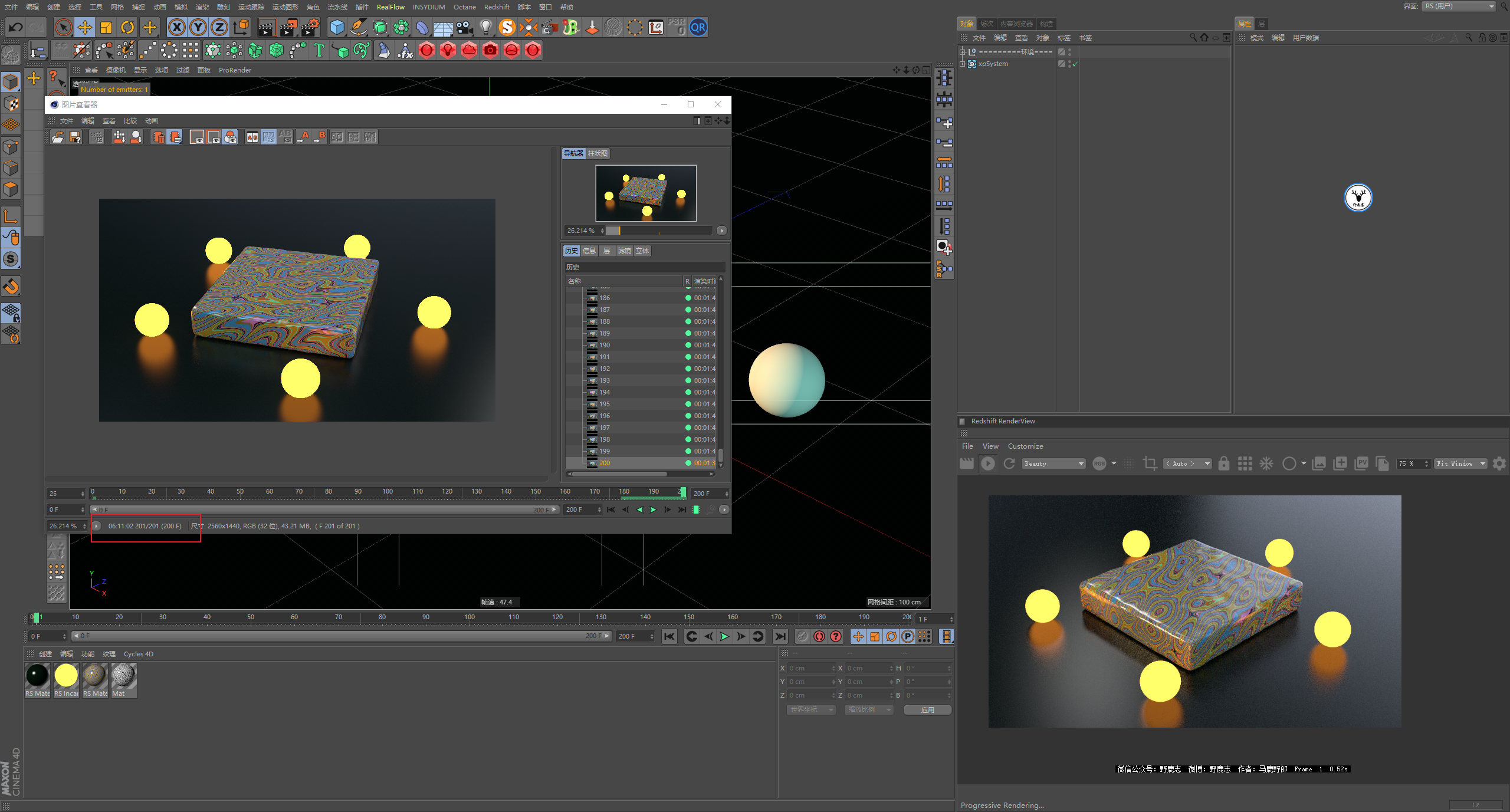The image size is (1510, 812).
Task: Expand the xpSystem object tree
Action: 963,64
